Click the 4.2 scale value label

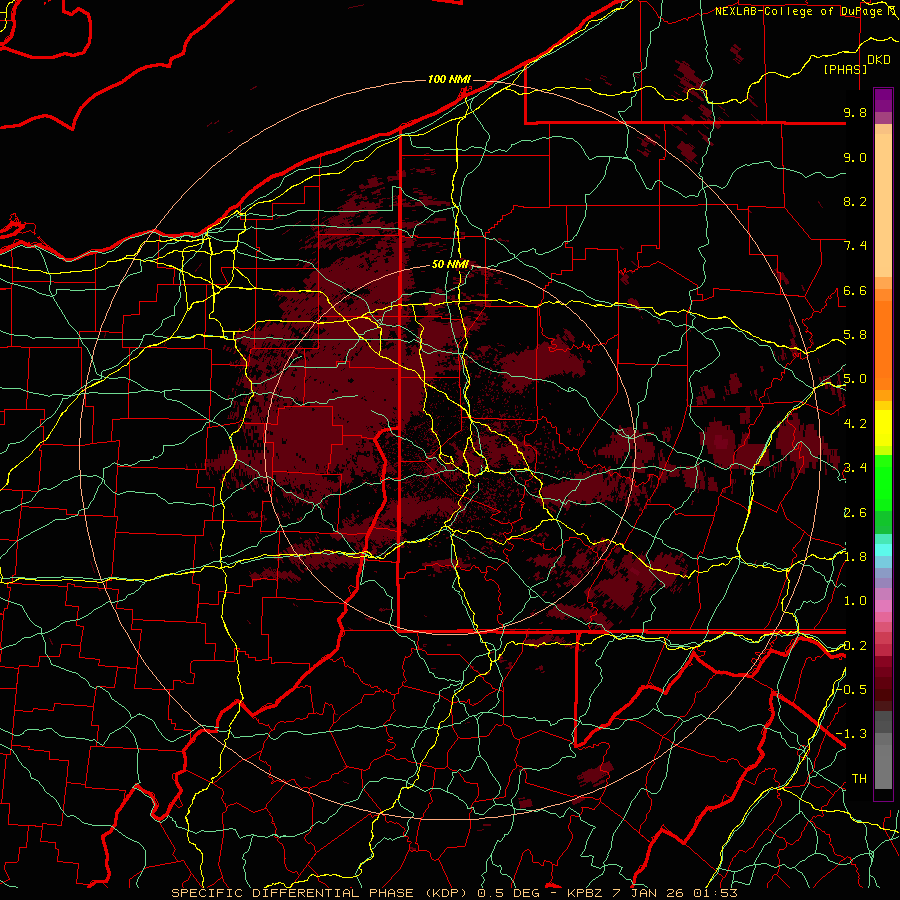coord(855,424)
